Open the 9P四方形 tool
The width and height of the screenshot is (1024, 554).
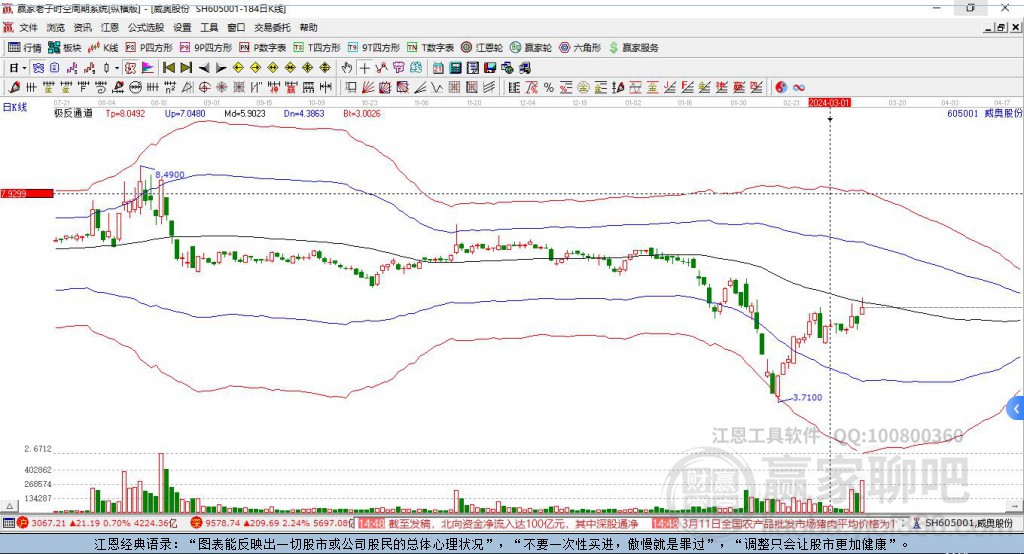[x=206, y=48]
